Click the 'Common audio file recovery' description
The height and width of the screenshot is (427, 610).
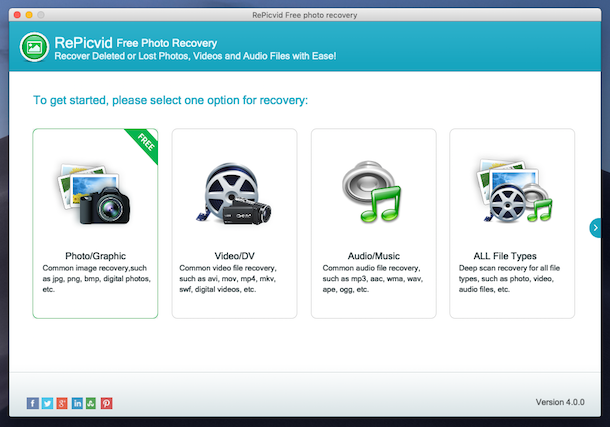tap(372, 278)
